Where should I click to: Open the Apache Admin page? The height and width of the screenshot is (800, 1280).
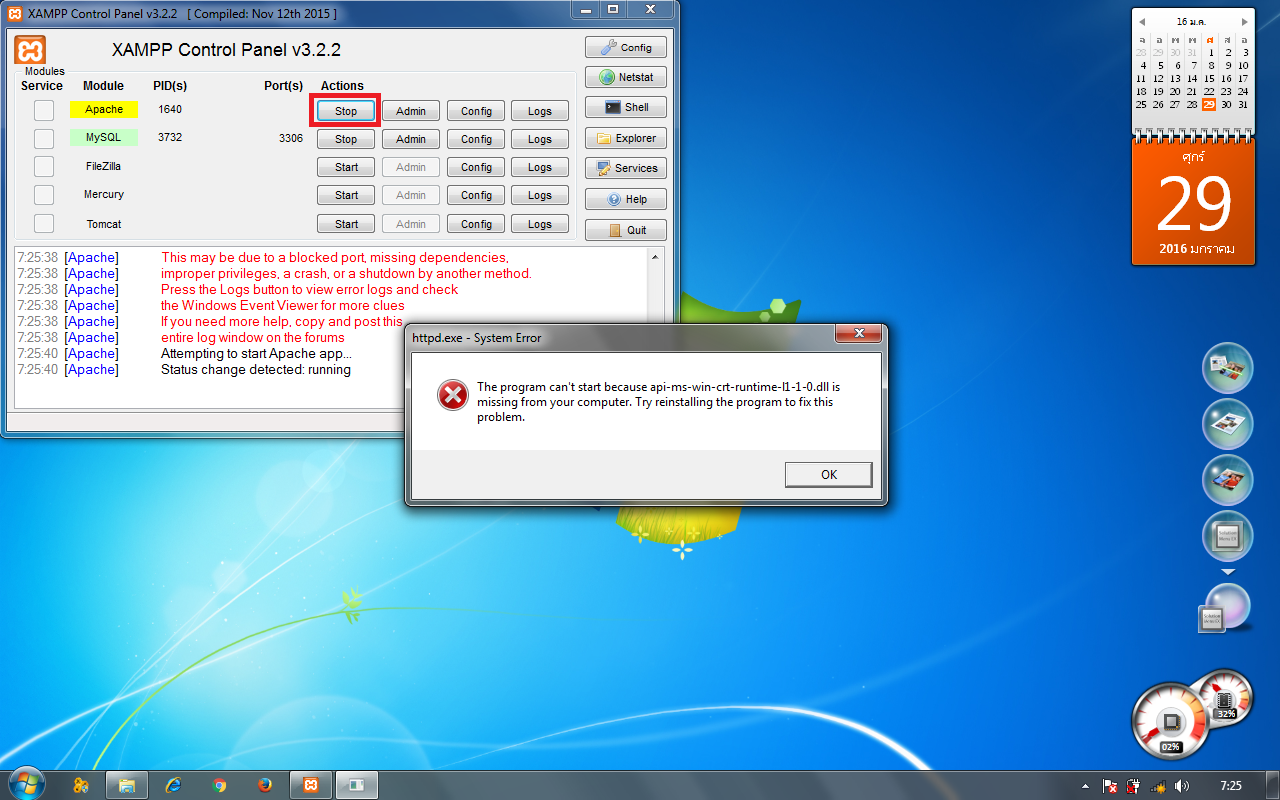pyautogui.click(x=411, y=111)
